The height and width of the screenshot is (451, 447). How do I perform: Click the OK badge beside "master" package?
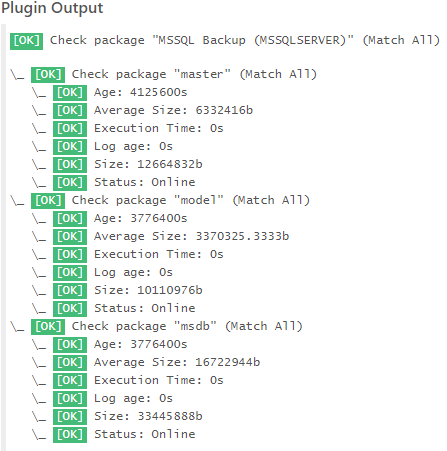48,74
